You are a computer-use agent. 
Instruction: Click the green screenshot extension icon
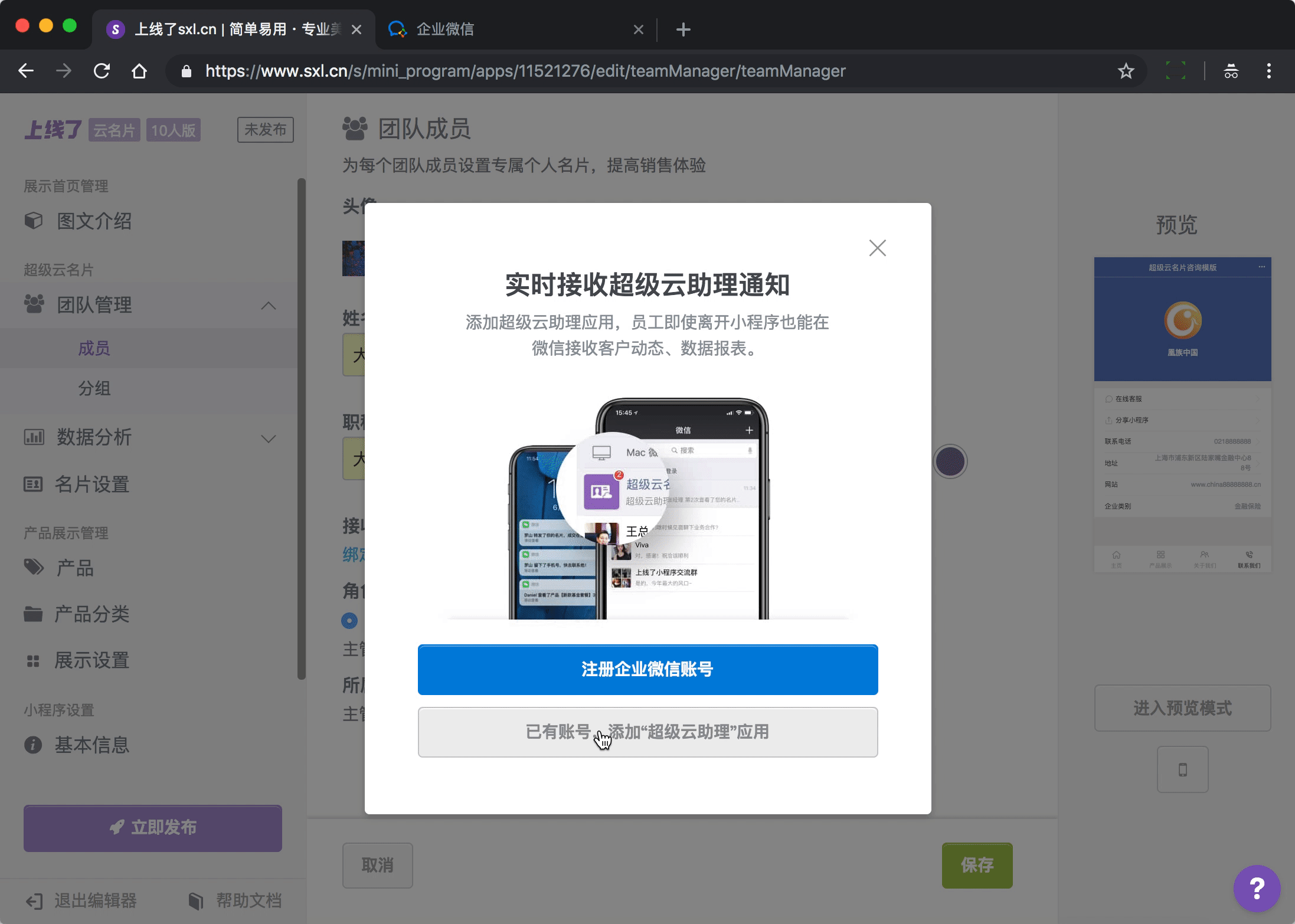tap(1175, 71)
